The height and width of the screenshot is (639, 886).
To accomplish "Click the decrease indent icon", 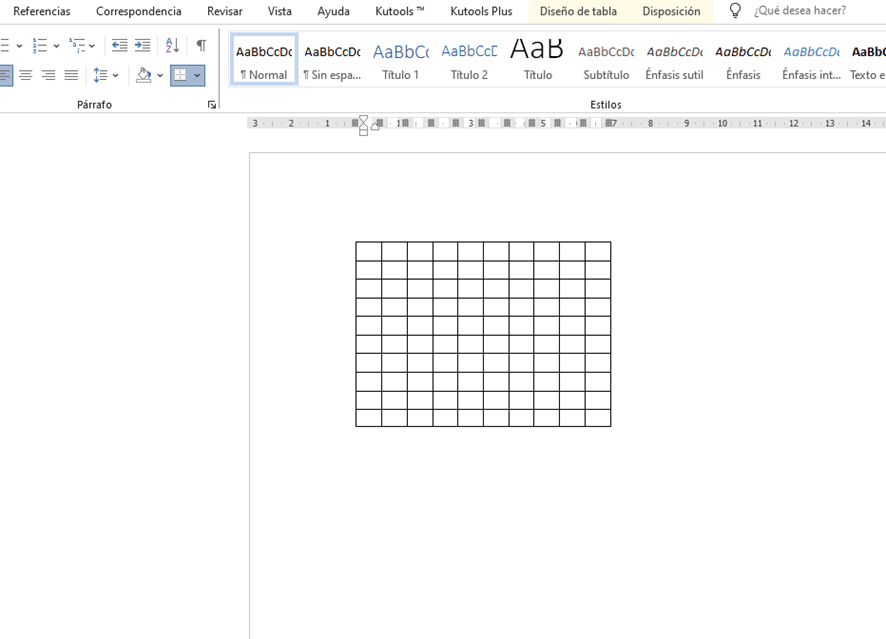I will [119, 46].
